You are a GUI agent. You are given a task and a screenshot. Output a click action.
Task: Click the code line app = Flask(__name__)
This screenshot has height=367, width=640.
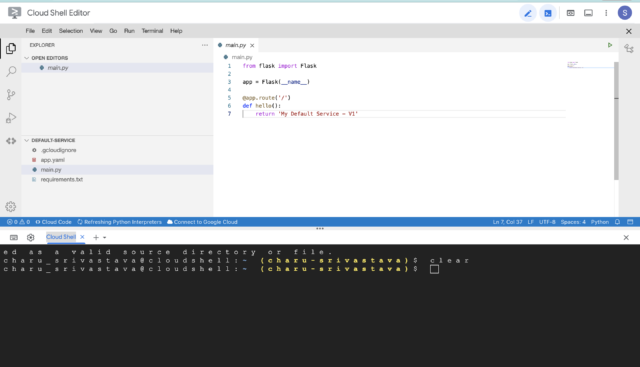click(x=276, y=82)
